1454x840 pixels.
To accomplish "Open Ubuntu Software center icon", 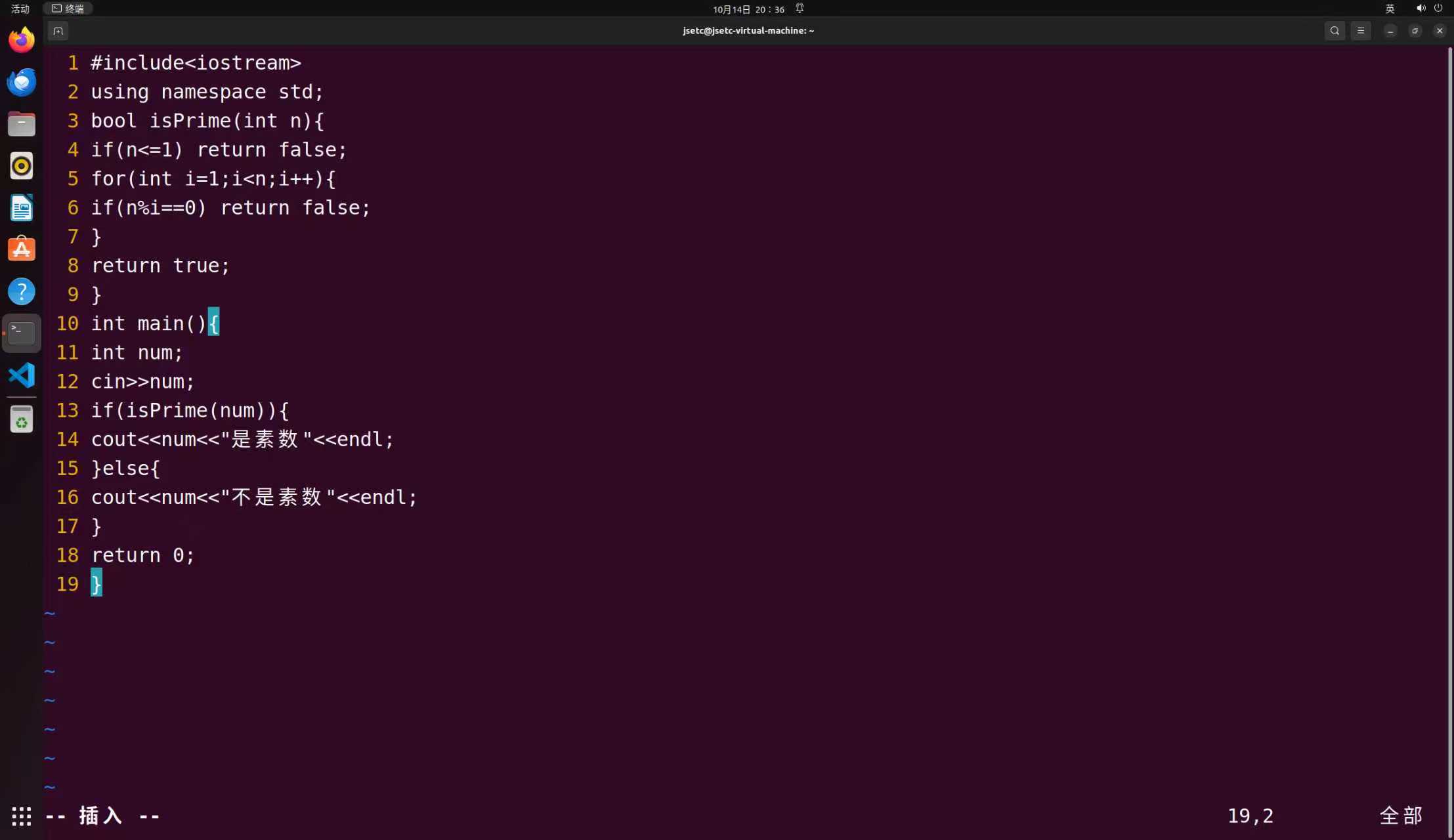I will (22, 250).
